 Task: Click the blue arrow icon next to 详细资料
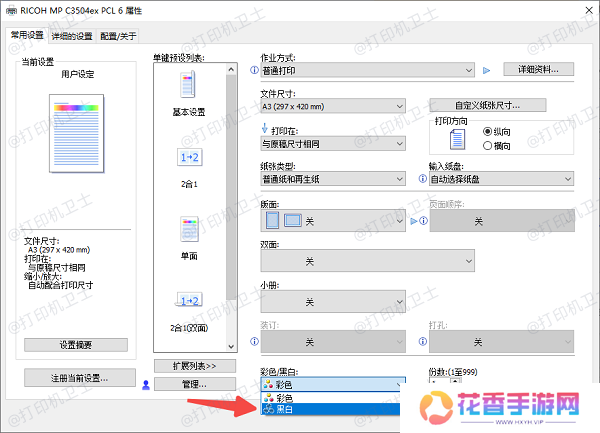488,71
